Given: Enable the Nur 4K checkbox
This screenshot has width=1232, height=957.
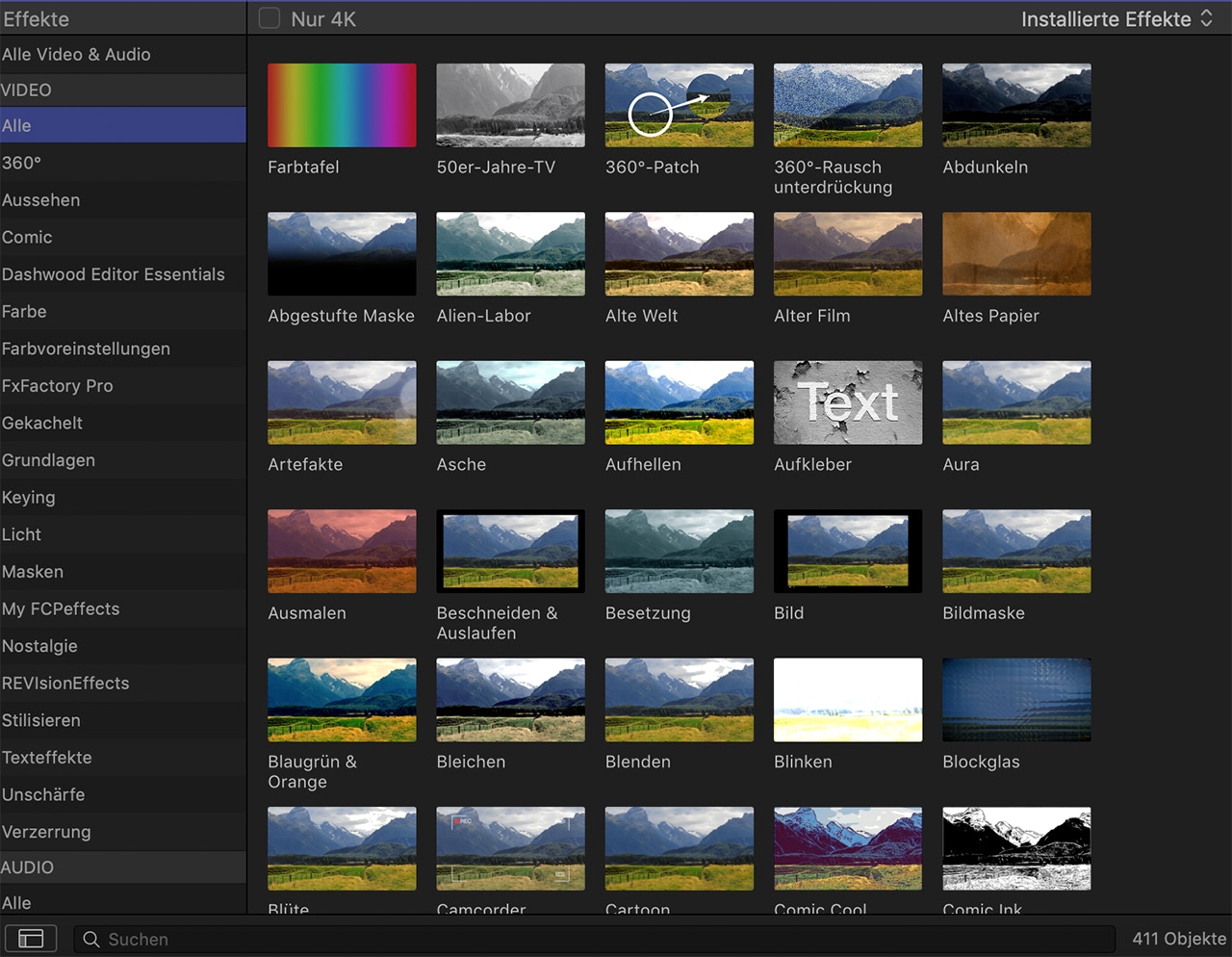Looking at the screenshot, I should 269,18.
